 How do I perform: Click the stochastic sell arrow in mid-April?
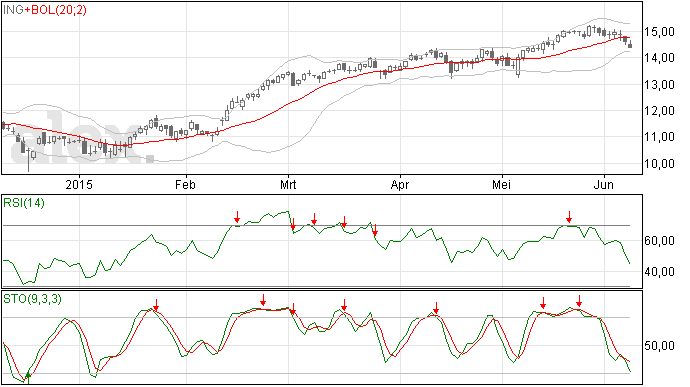coord(436,308)
